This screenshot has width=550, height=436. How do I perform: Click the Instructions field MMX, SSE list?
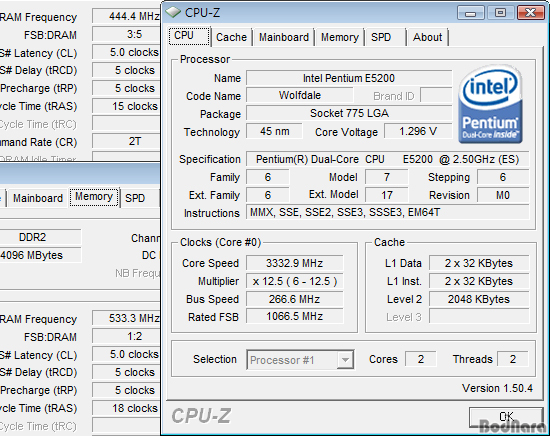[x=387, y=212]
